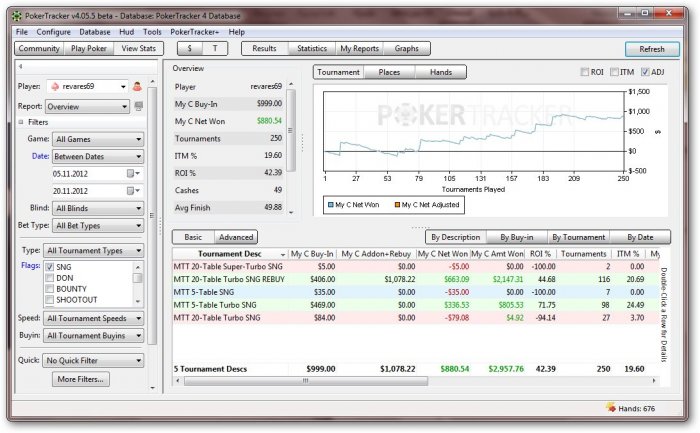700x433 pixels.
Task: Click the blue My C Net Won legend swatch
Action: click(331, 205)
